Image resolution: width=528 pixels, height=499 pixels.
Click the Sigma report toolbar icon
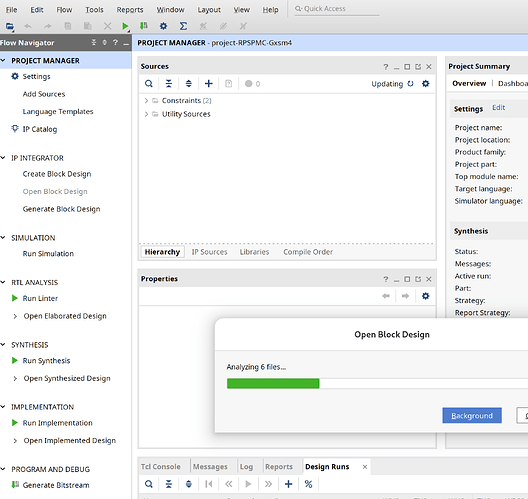[183, 26]
